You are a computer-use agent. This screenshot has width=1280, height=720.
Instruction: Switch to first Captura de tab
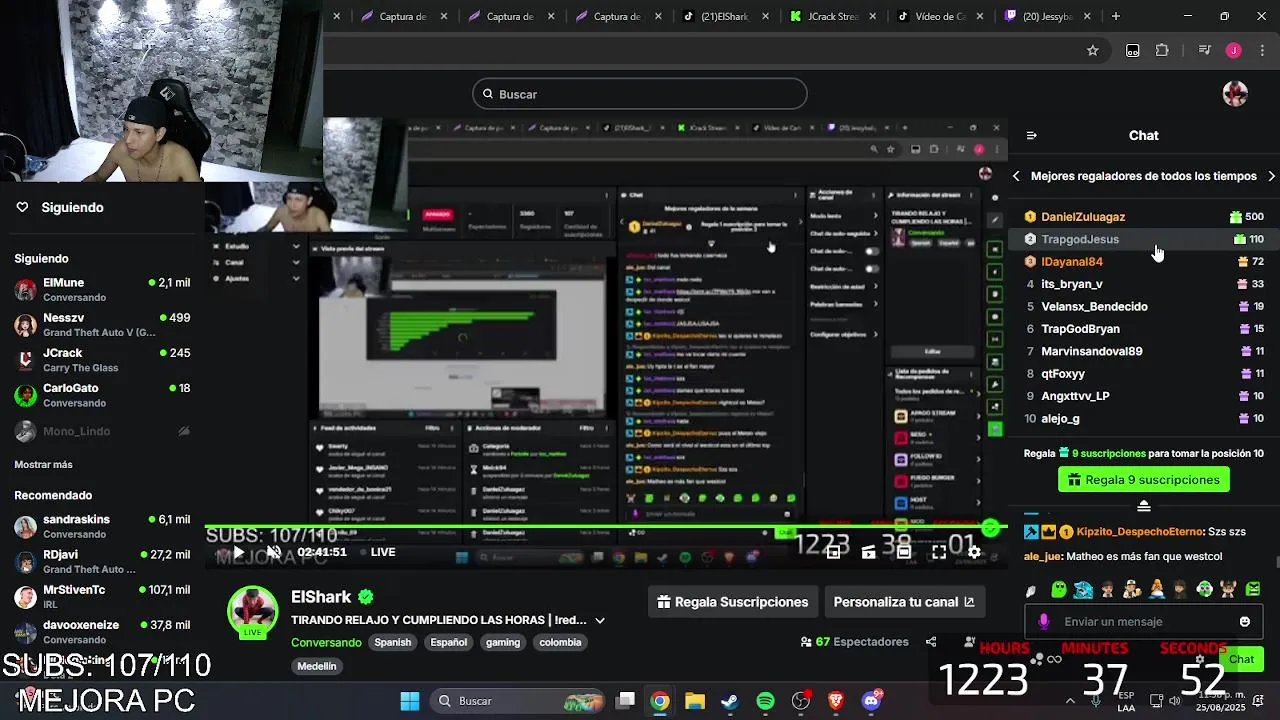(403, 16)
